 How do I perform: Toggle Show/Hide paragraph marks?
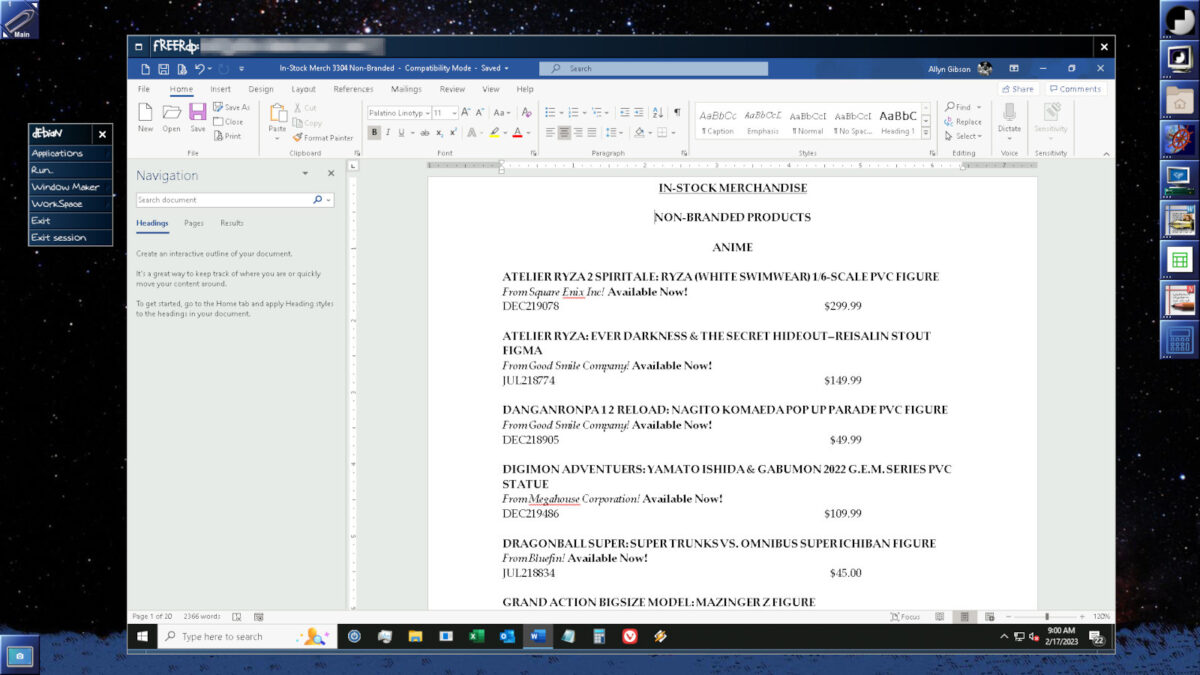[677, 113]
